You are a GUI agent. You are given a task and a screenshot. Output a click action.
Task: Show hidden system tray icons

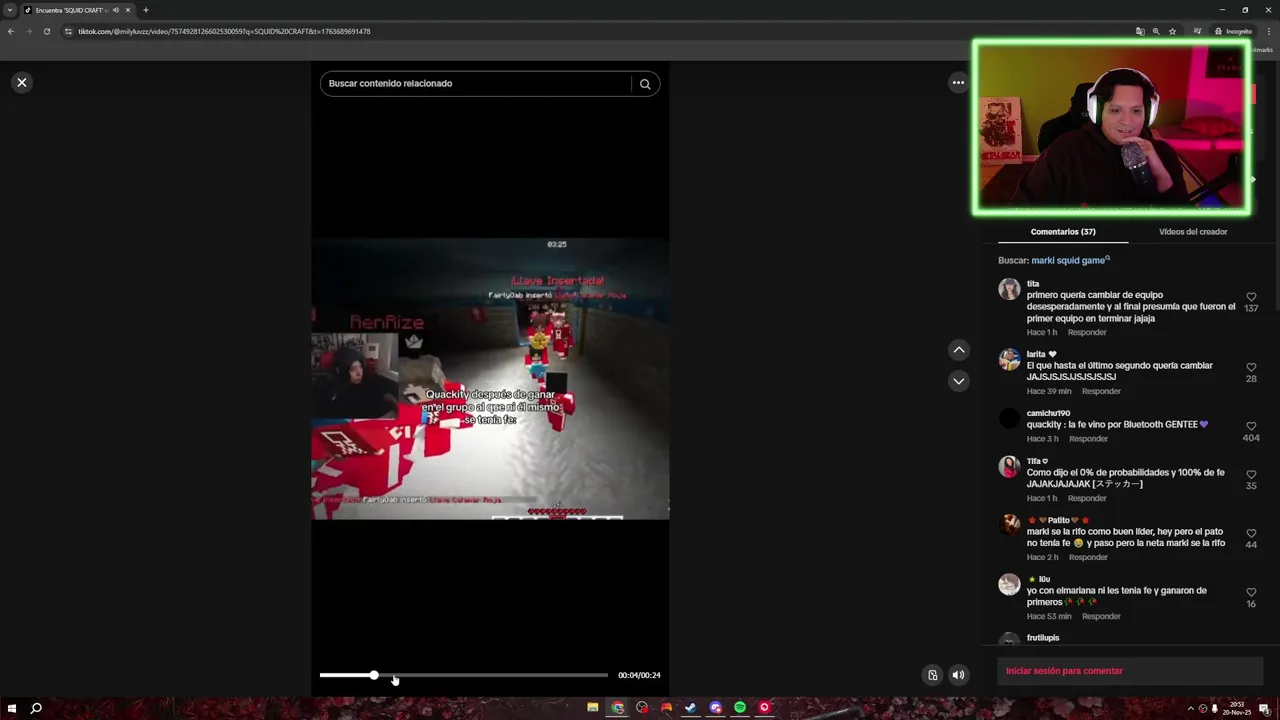[x=1190, y=709]
